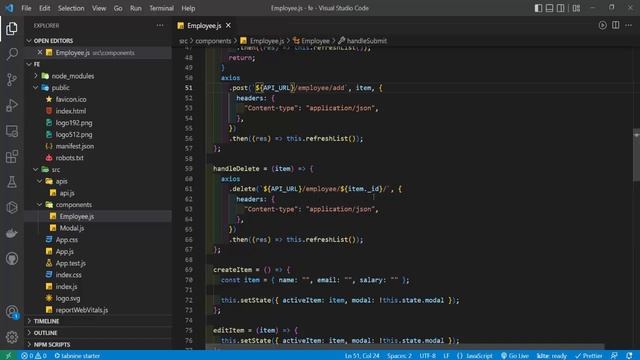Click the feedback icon in status bar
The width and height of the screenshot is (640, 360).
click(614, 356)
